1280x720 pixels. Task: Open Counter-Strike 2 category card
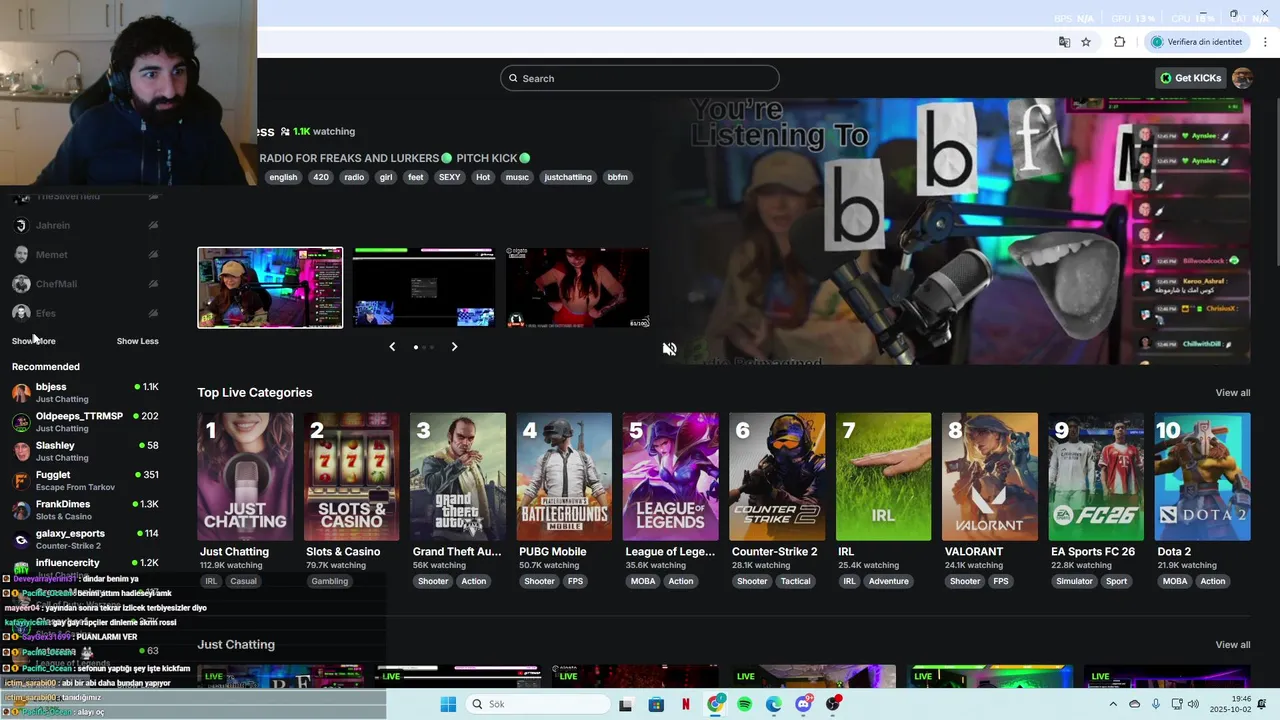click(x=777, y=477)
